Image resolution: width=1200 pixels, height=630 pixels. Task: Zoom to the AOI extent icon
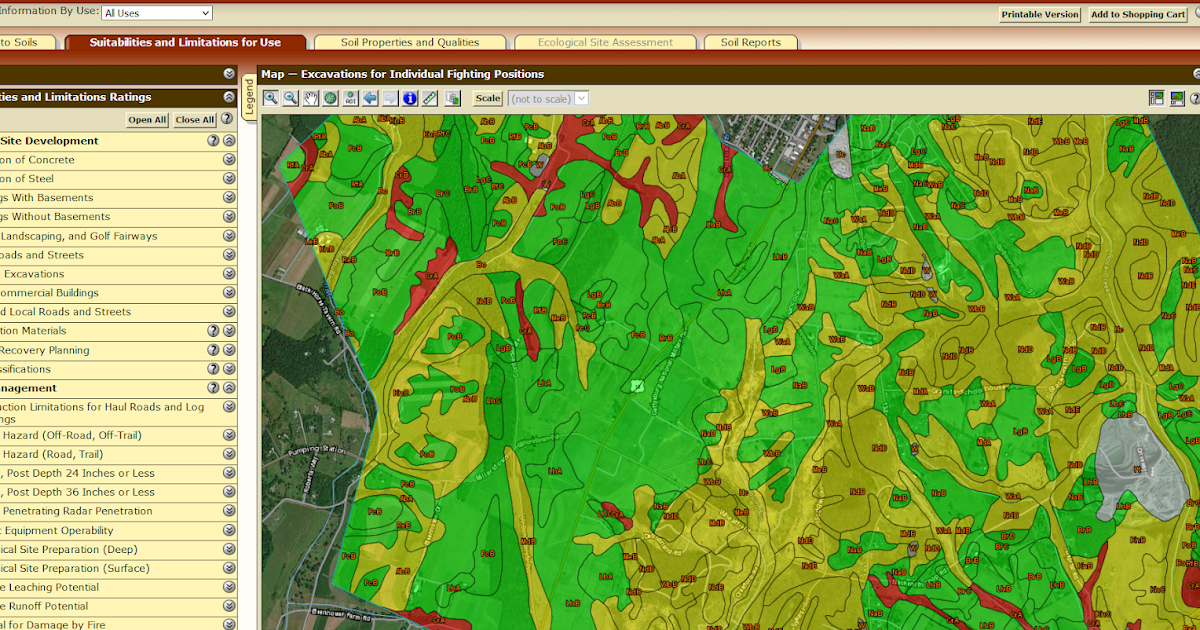(351, 98)
